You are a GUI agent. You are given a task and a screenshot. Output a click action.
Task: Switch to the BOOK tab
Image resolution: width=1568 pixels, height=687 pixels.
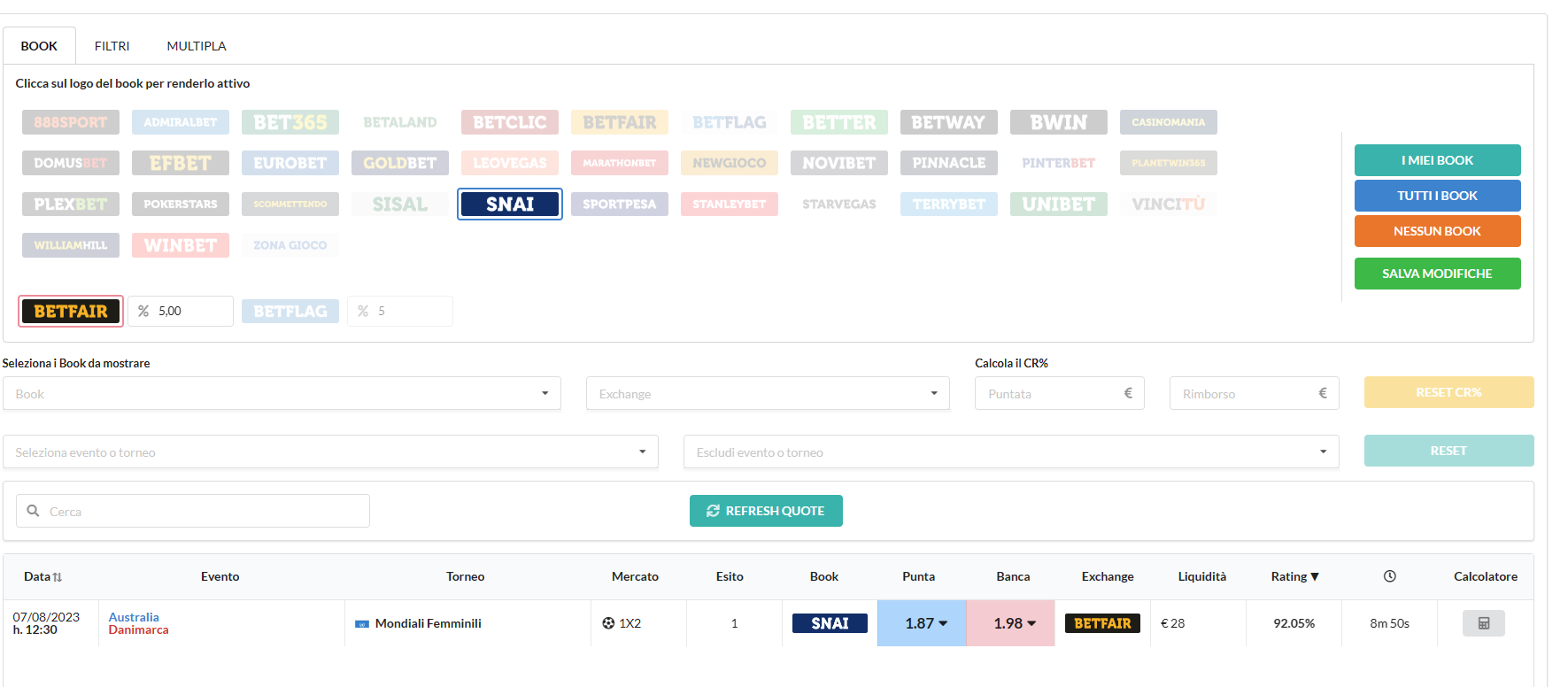[39, 46]
